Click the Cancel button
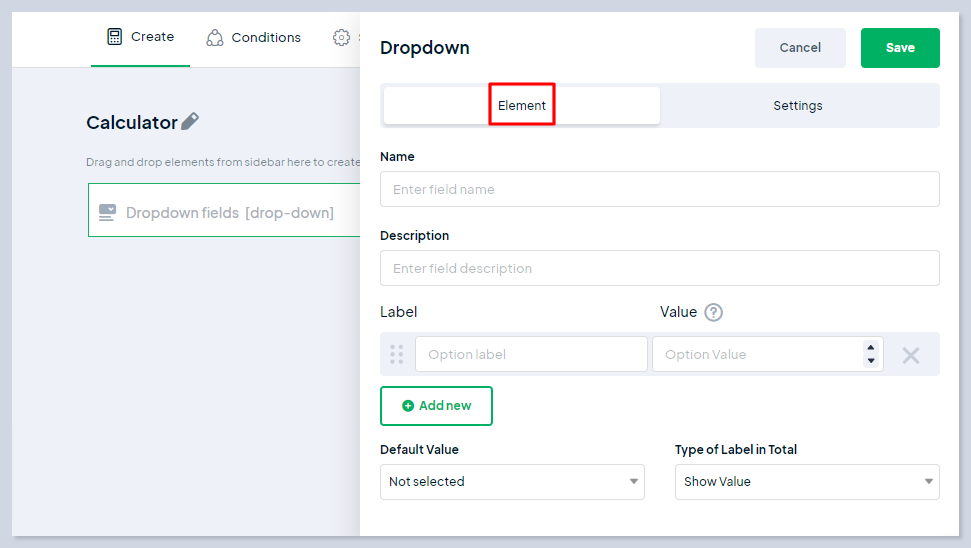 (x=800, y=48)
